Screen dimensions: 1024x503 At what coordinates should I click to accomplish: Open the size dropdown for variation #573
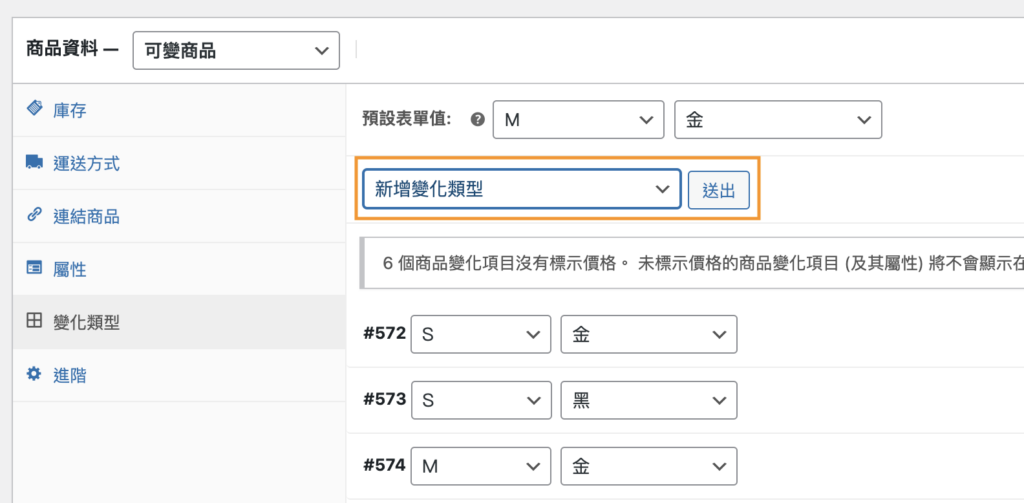click(x=481, y=400)
